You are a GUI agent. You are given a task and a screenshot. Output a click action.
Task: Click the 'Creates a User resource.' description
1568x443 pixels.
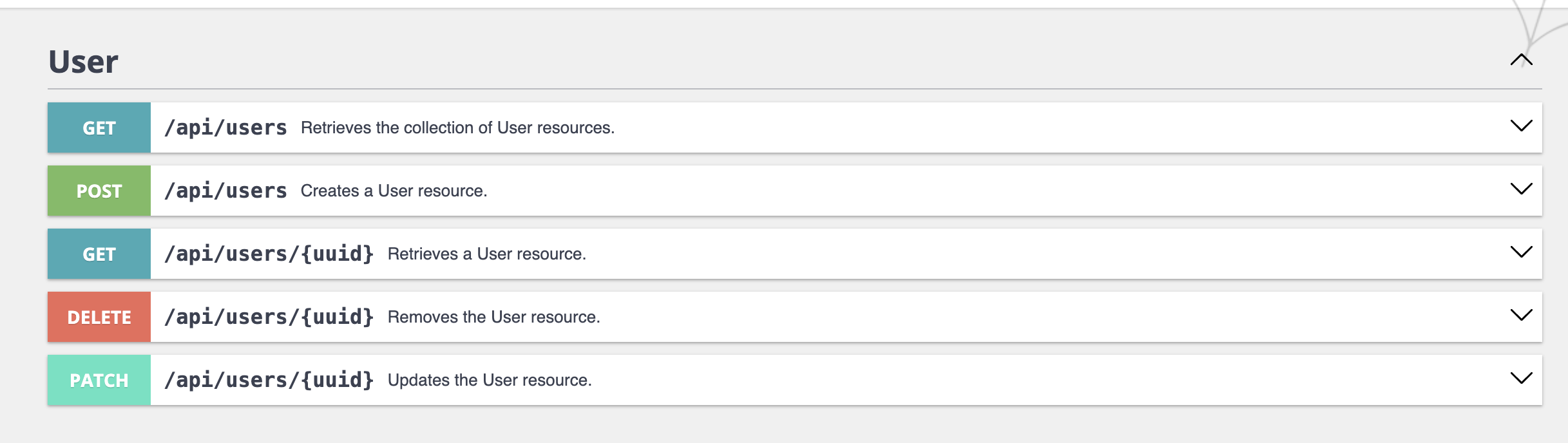pos(394,191)
